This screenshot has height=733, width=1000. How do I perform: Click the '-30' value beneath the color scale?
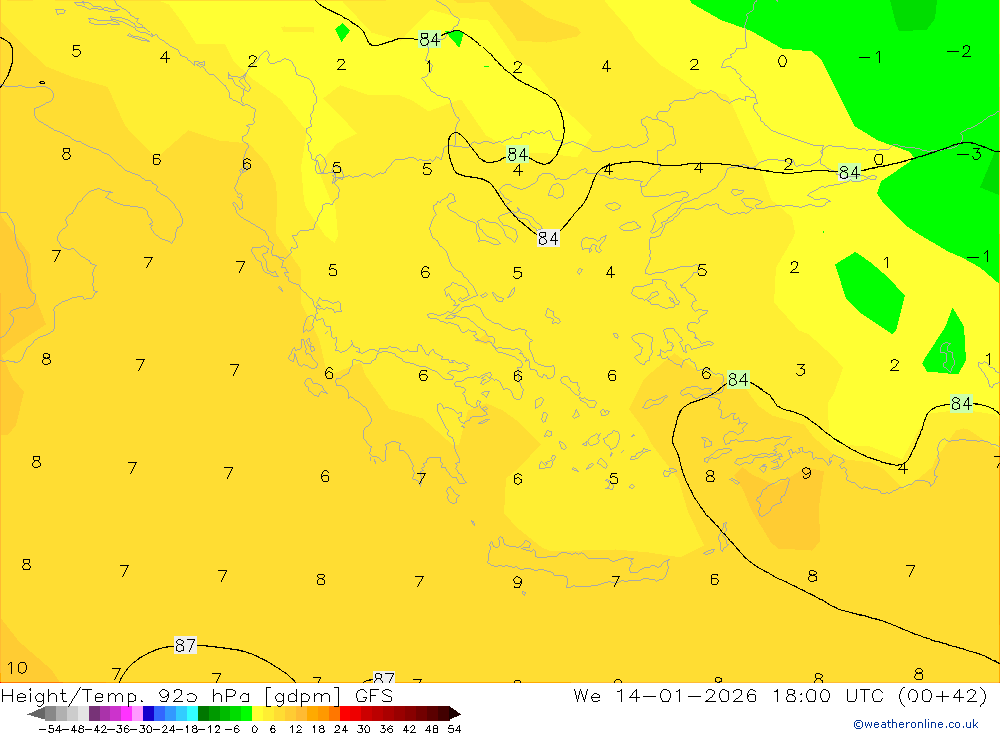[x=143, y=729]
